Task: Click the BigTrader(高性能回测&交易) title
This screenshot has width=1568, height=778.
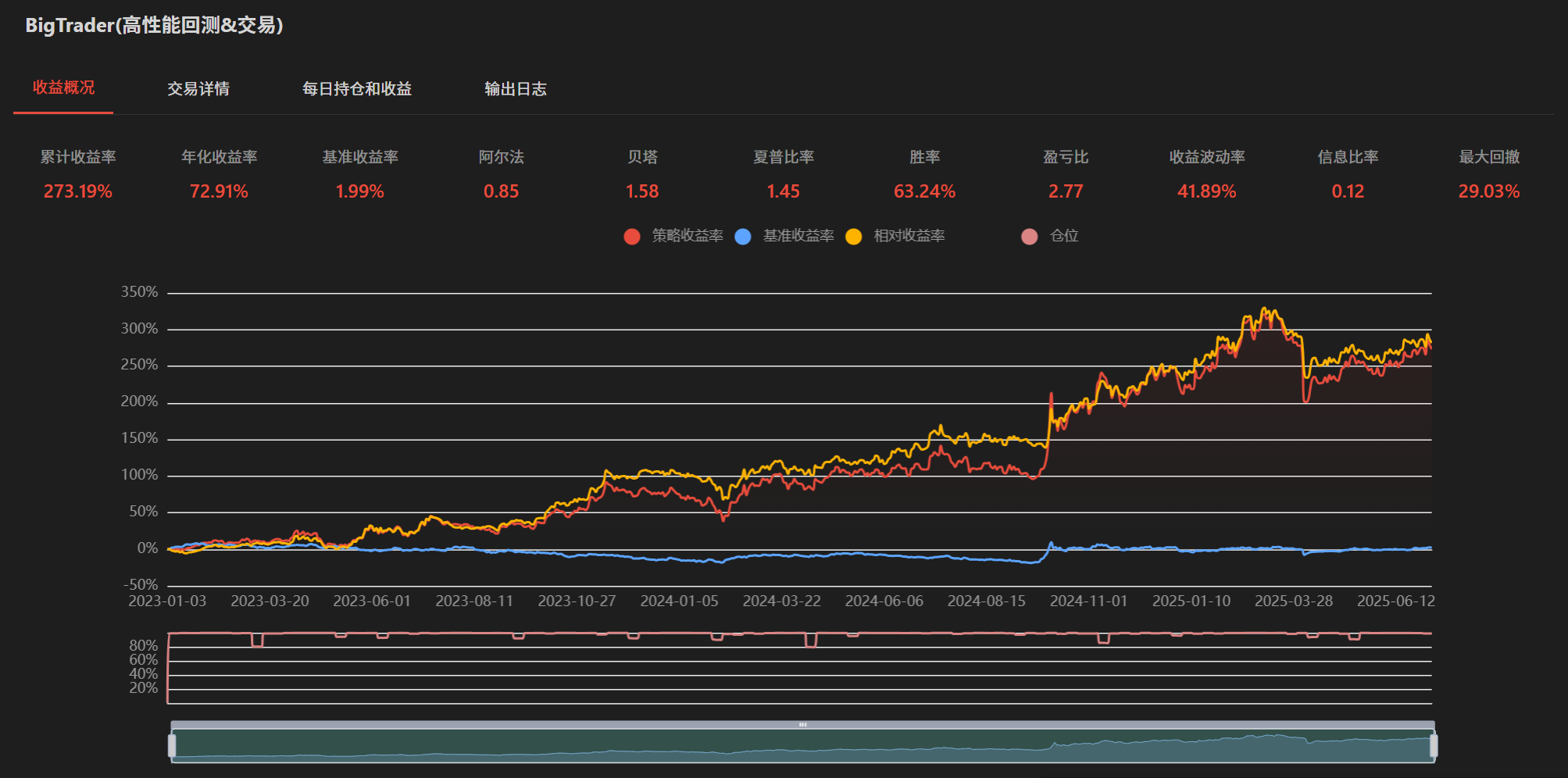Action: pos(154,26)
